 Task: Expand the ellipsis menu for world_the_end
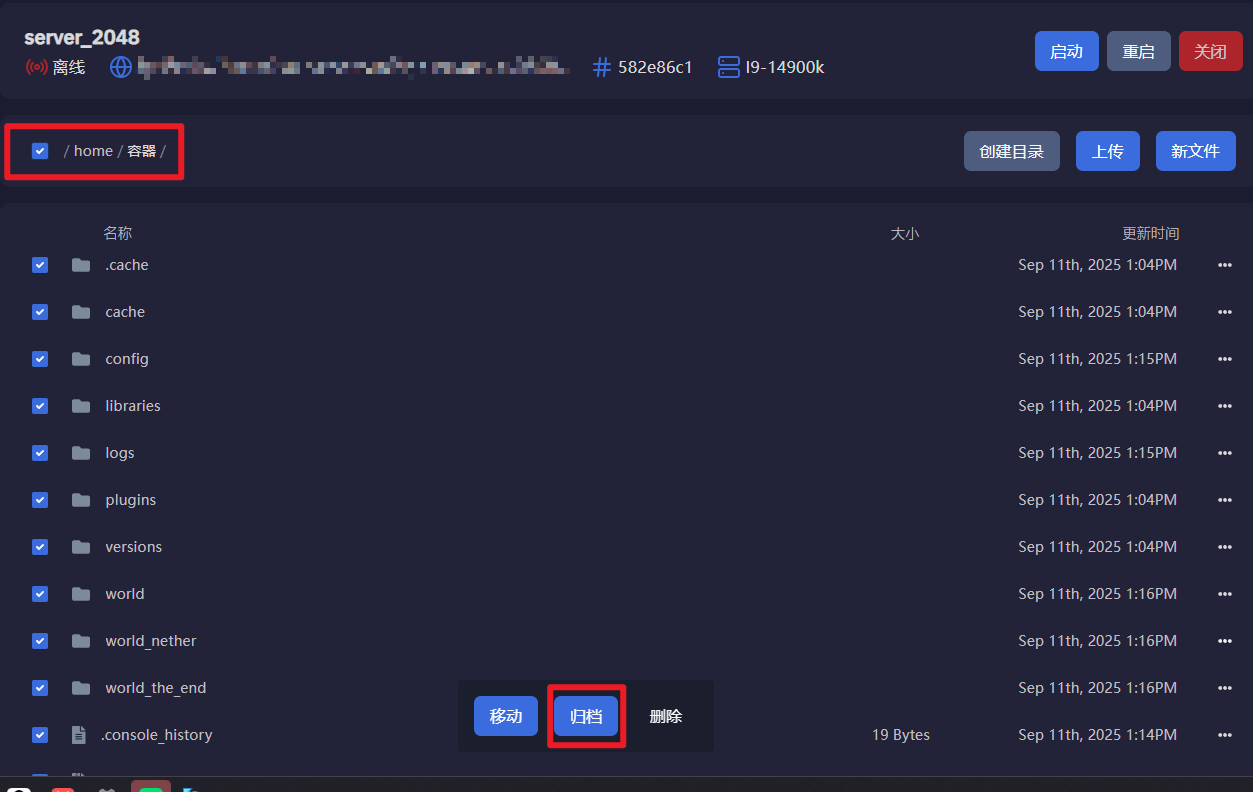(x=1225, y=688)
